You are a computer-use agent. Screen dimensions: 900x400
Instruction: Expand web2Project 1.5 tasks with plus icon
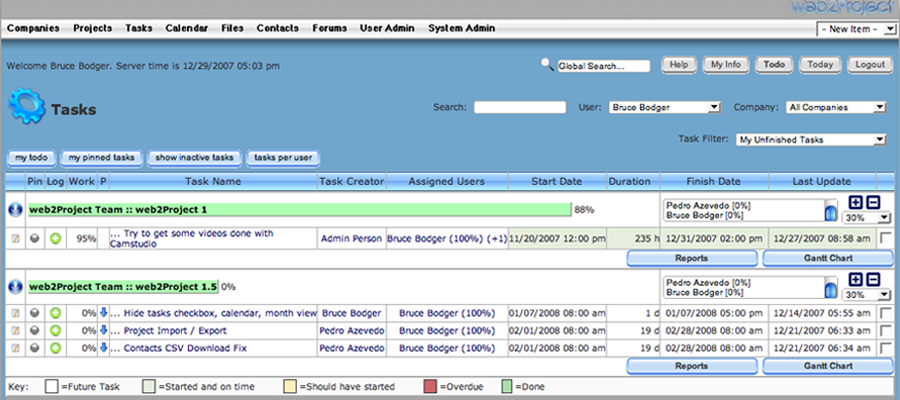click(x=855, y=279)
